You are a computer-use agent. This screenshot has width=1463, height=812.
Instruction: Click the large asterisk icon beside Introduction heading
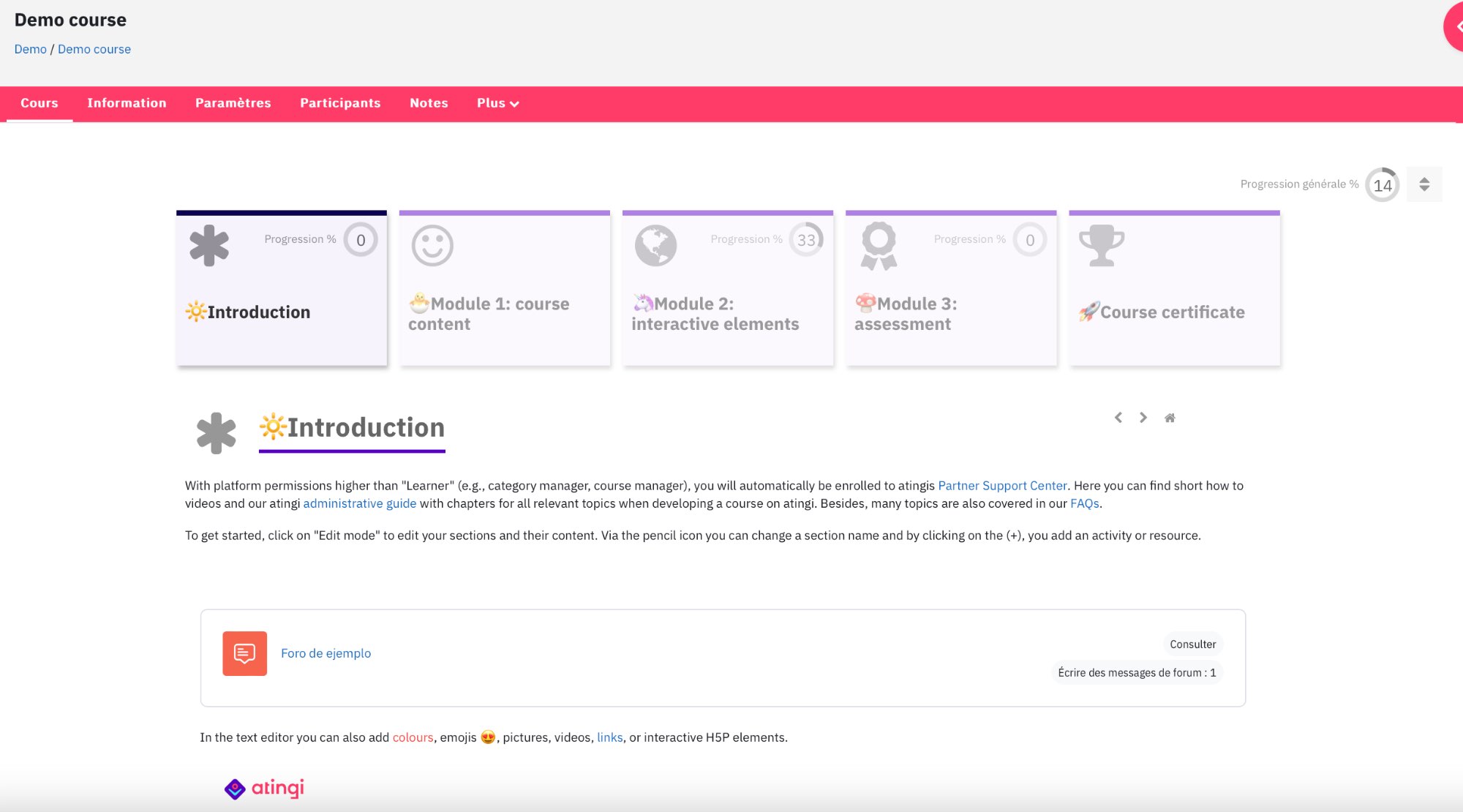pos(217,433)
